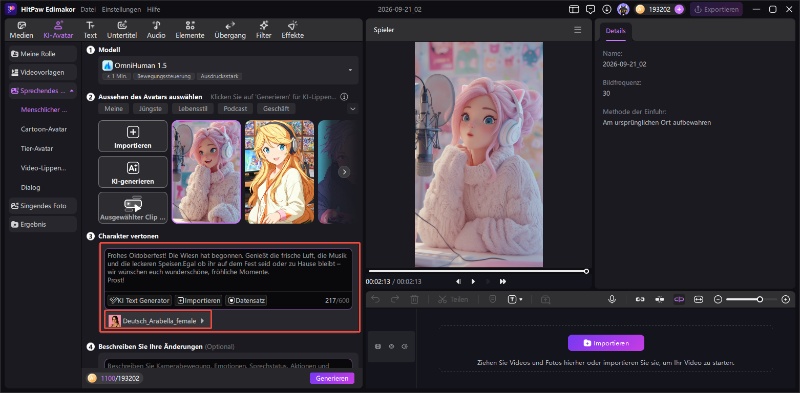Screen dimensions: 800x393
Task: Zoom in the timeline with the plus icon
Action: (x=786, y=300)
